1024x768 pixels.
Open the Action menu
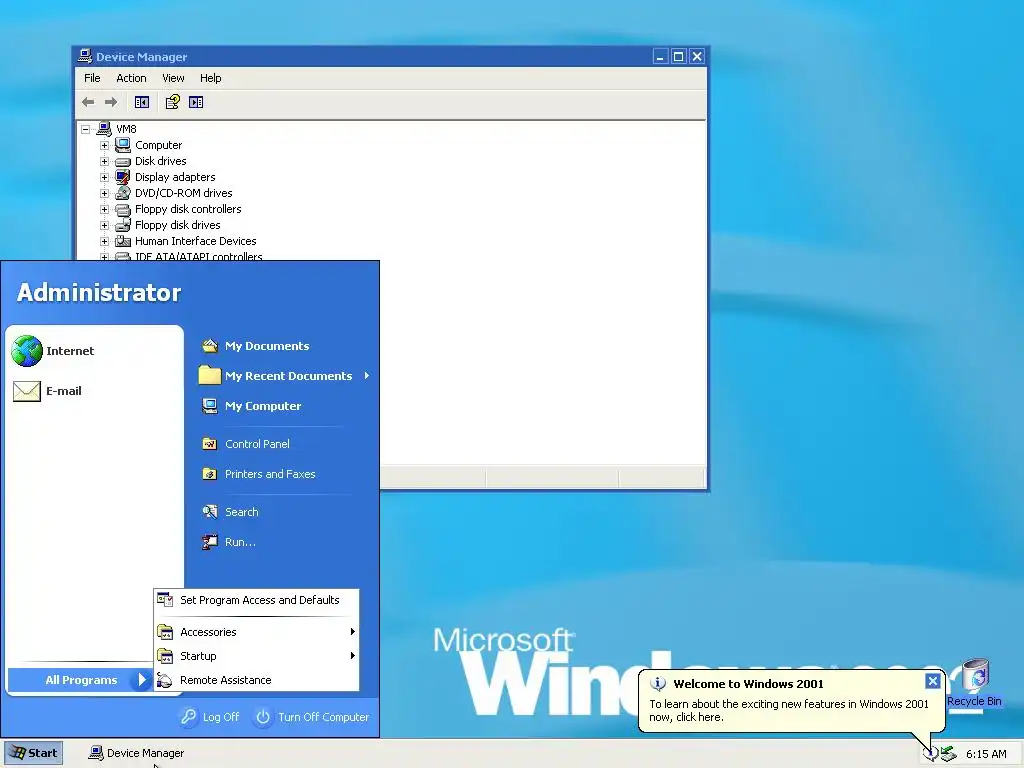coord(131,78)
